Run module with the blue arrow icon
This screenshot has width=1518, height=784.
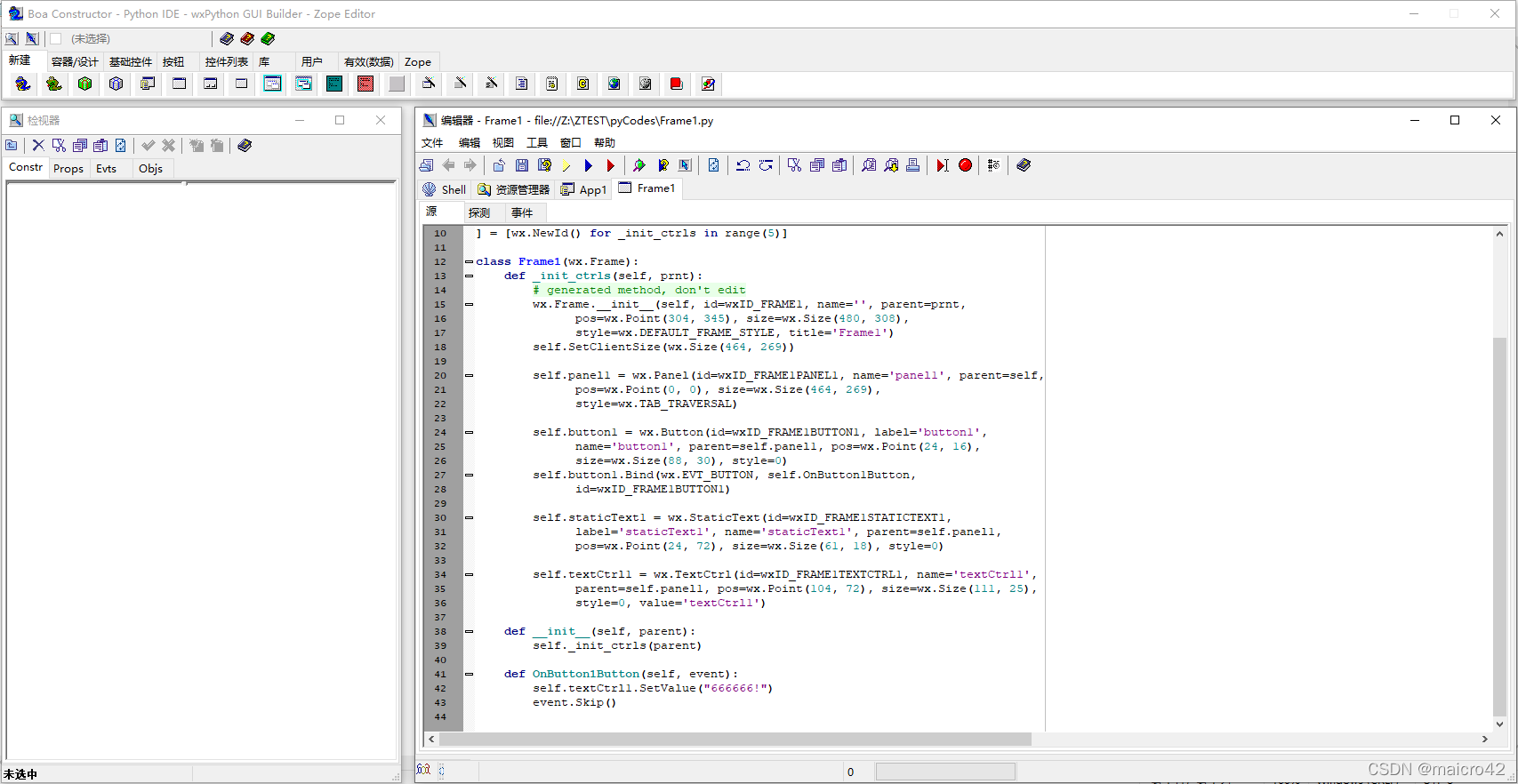coord(589,165)
